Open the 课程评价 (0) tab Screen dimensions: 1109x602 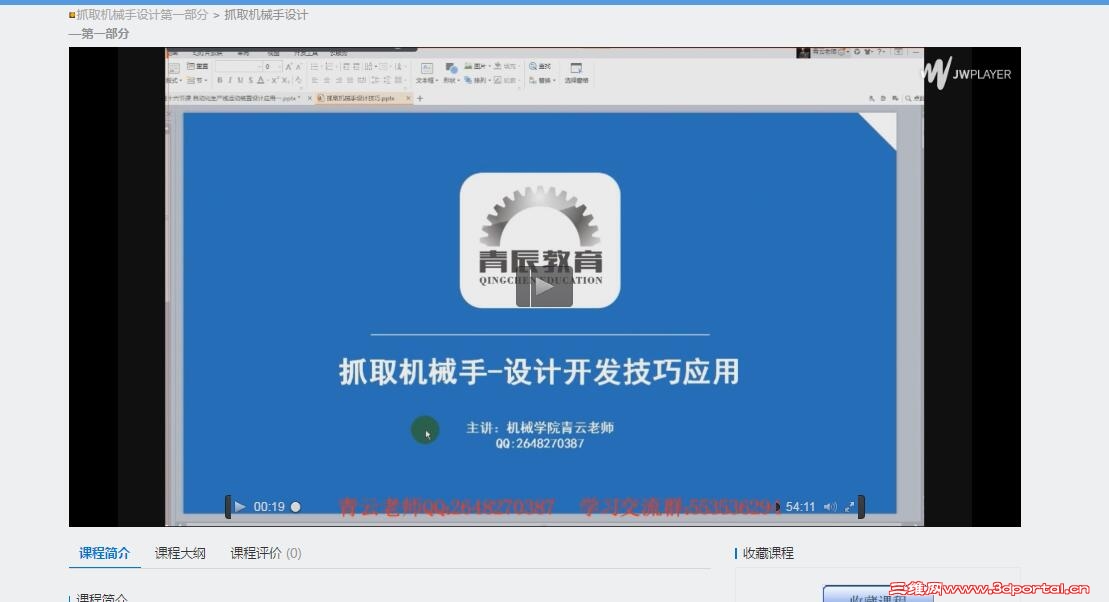[266, 553]
